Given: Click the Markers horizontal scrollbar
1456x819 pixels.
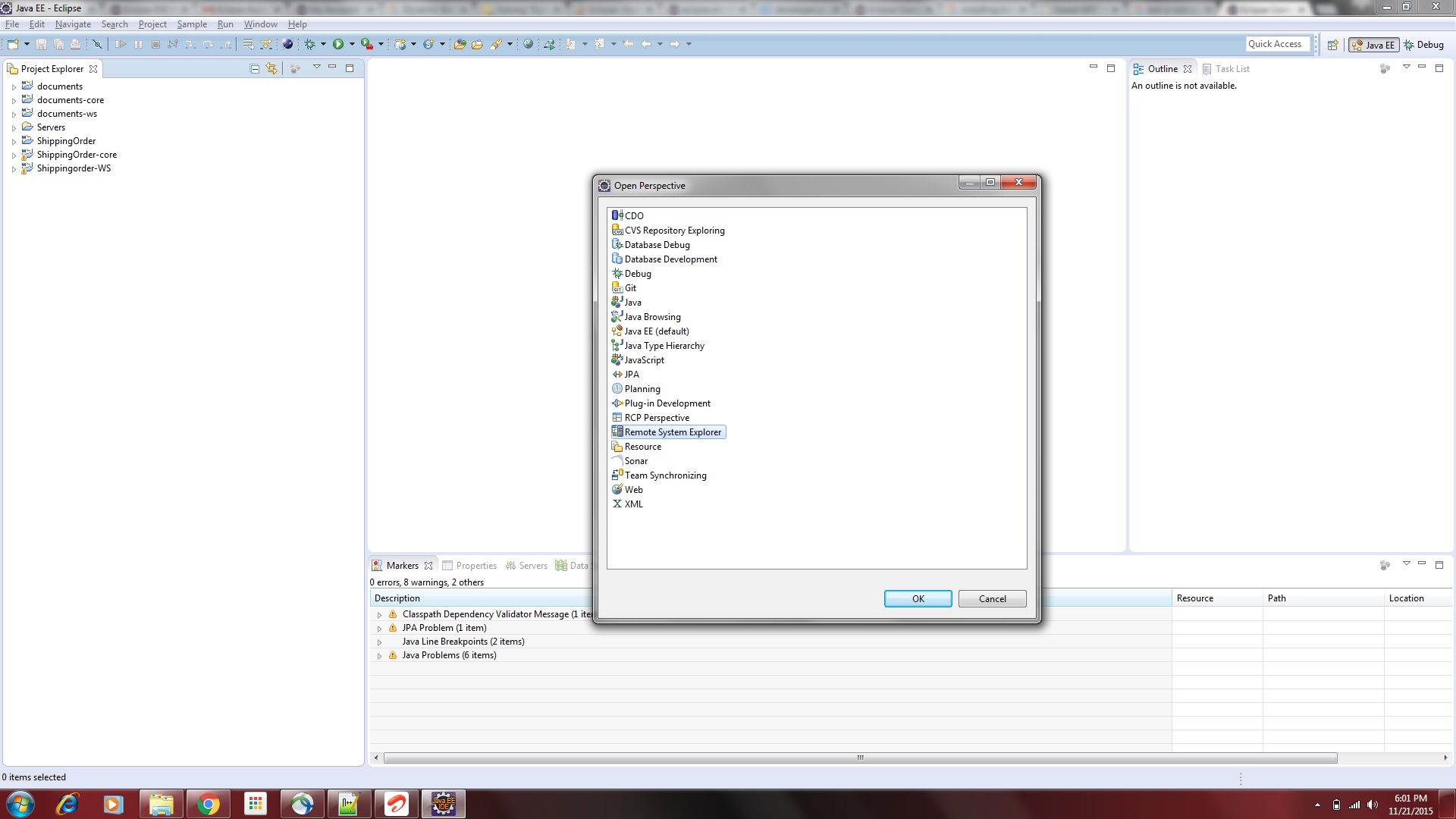Looking at the screenshot, I should tap(860, 758).
